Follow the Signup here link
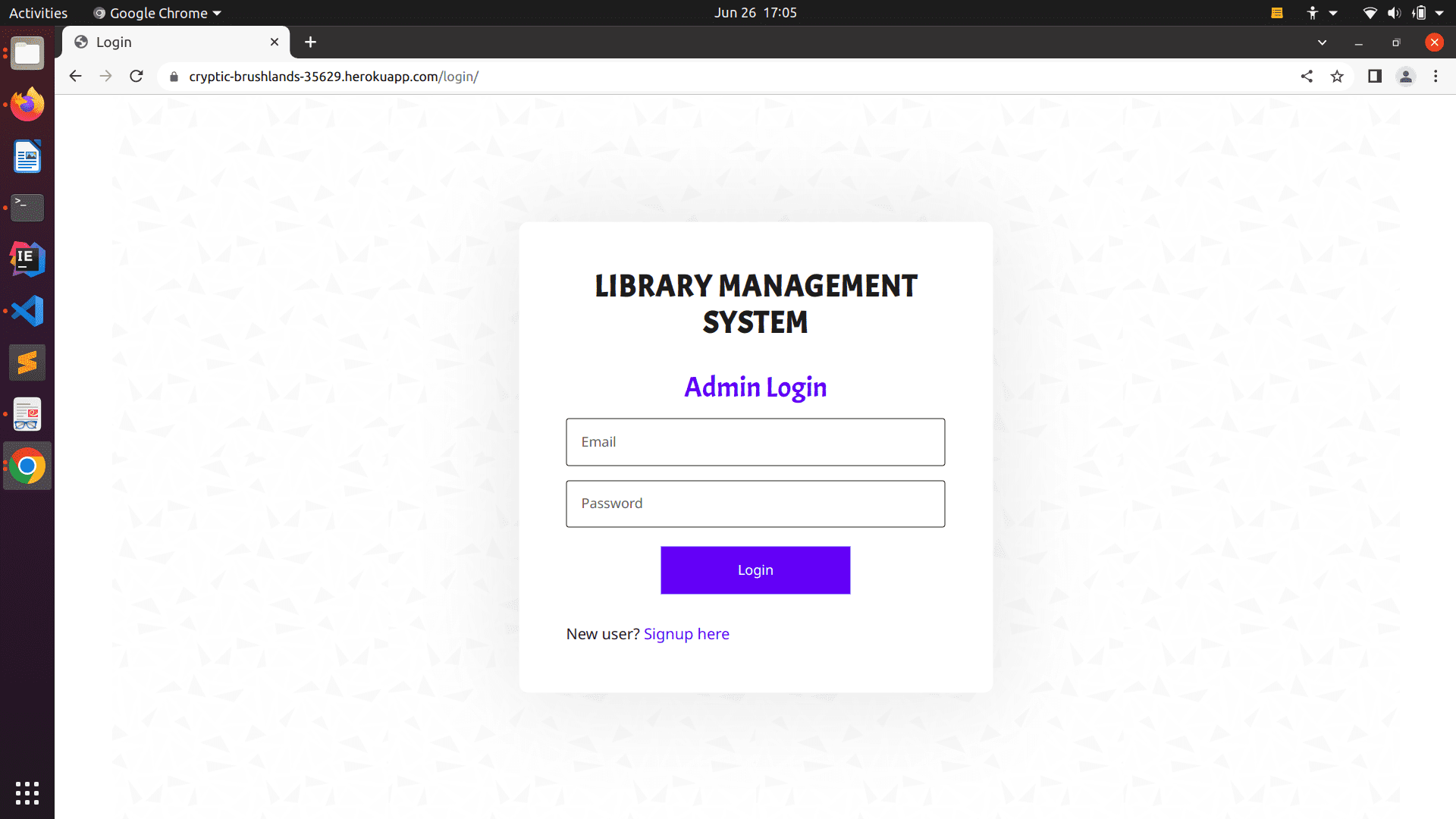Image resolution: width=1456 pixels, height=819 pixels. [686, 634]
